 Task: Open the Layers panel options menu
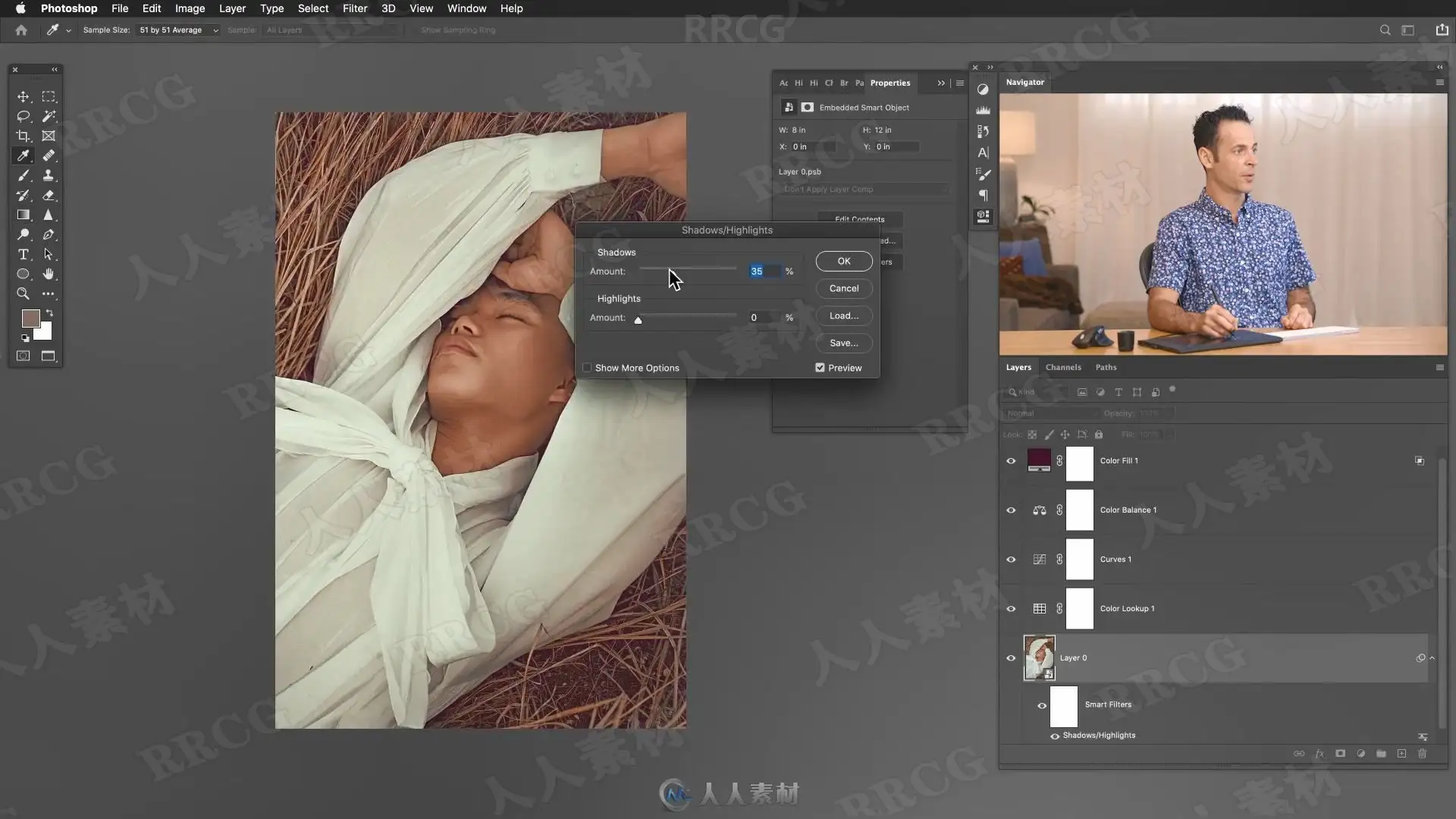point(1439,368)
